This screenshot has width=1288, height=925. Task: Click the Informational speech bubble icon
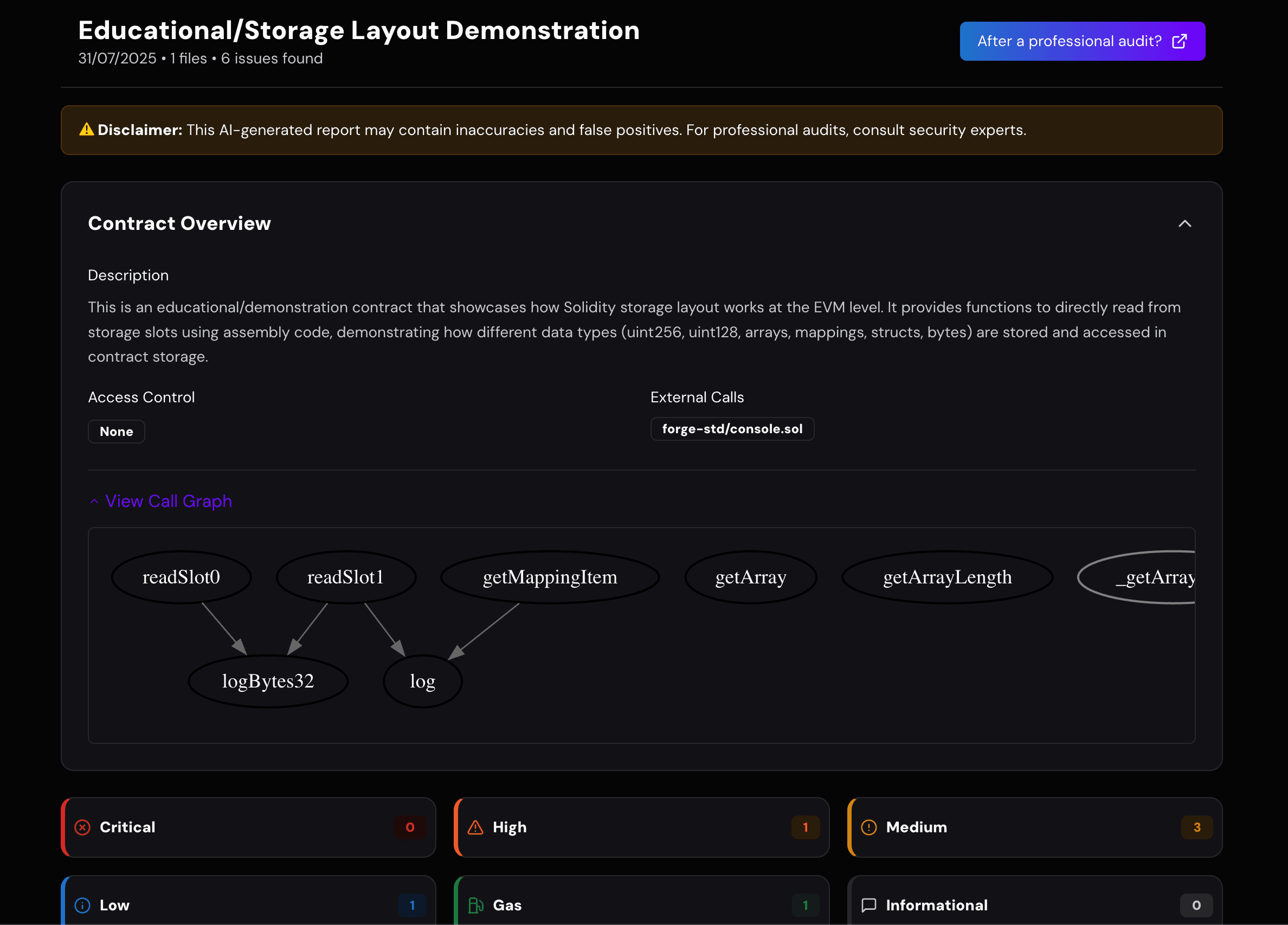pyautogui.click(x=869, y=905)
